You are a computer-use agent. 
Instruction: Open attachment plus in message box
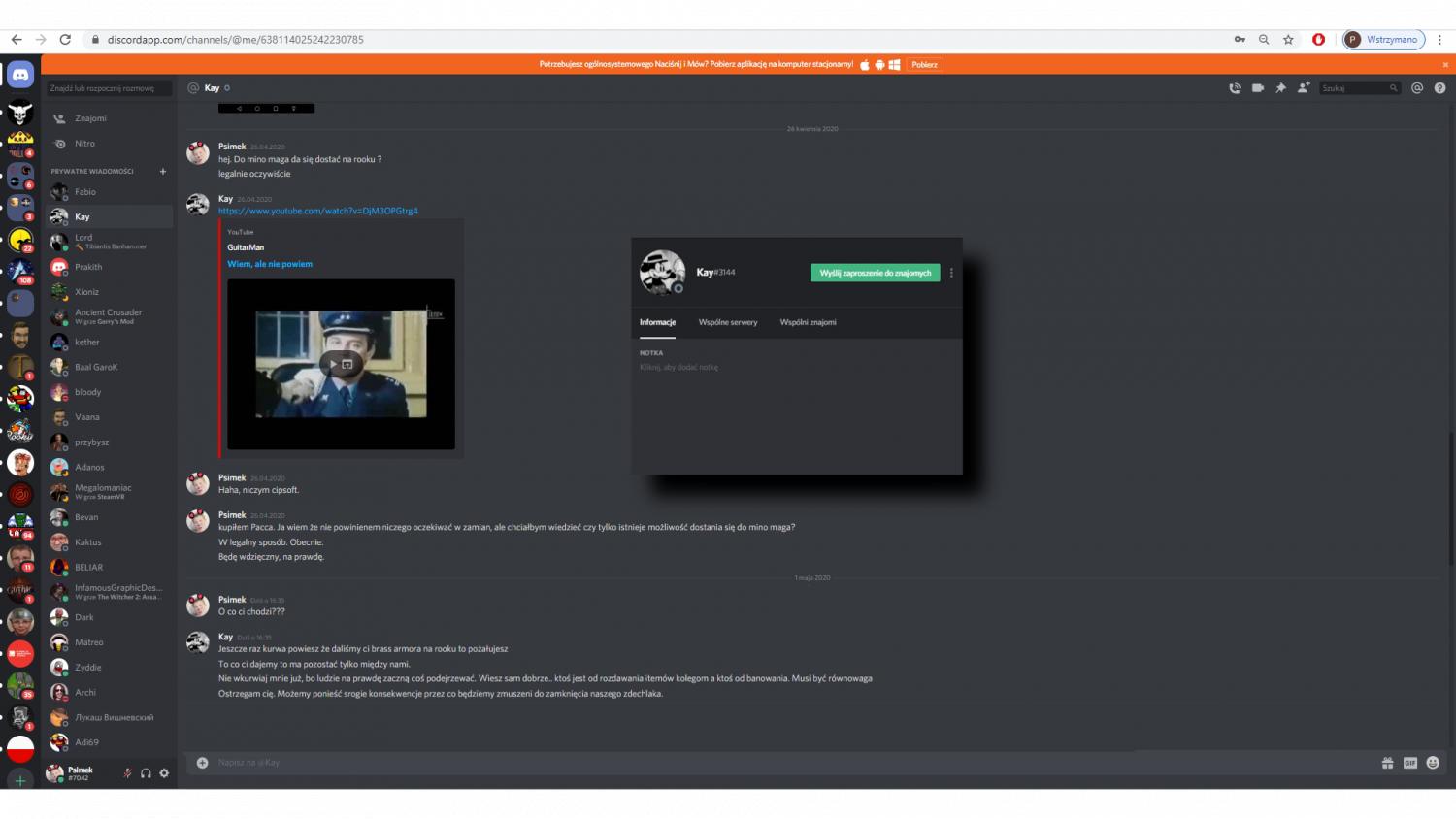point(203,763)
